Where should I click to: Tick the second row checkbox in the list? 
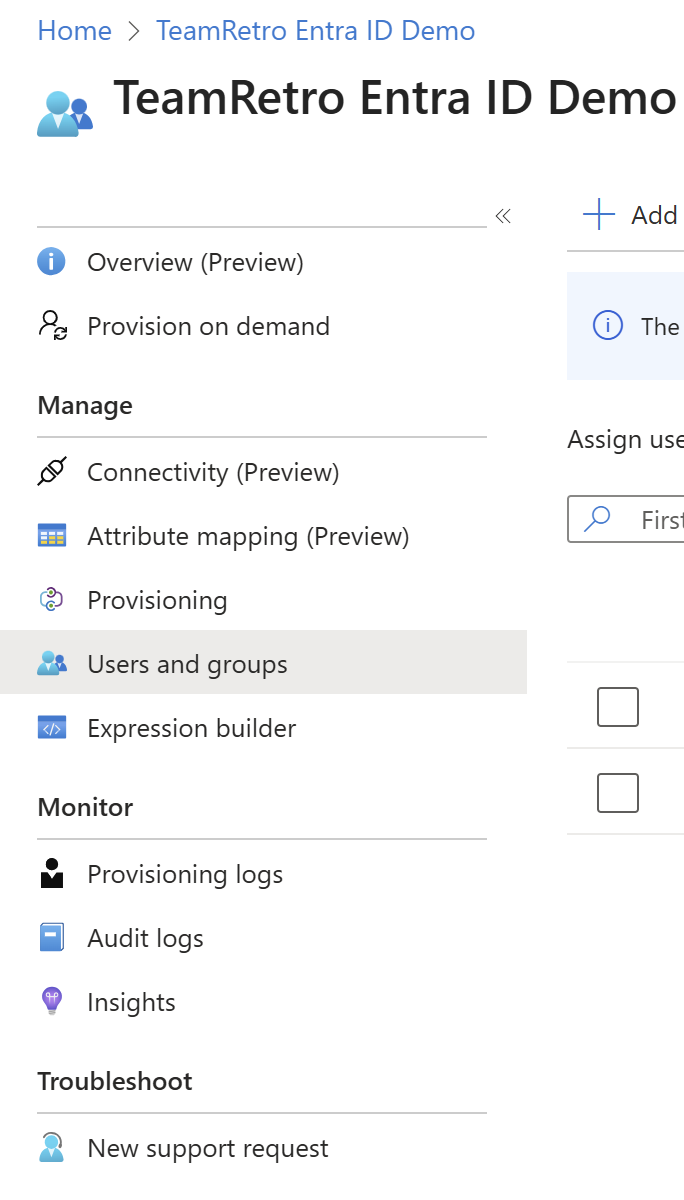pos(618,793)
